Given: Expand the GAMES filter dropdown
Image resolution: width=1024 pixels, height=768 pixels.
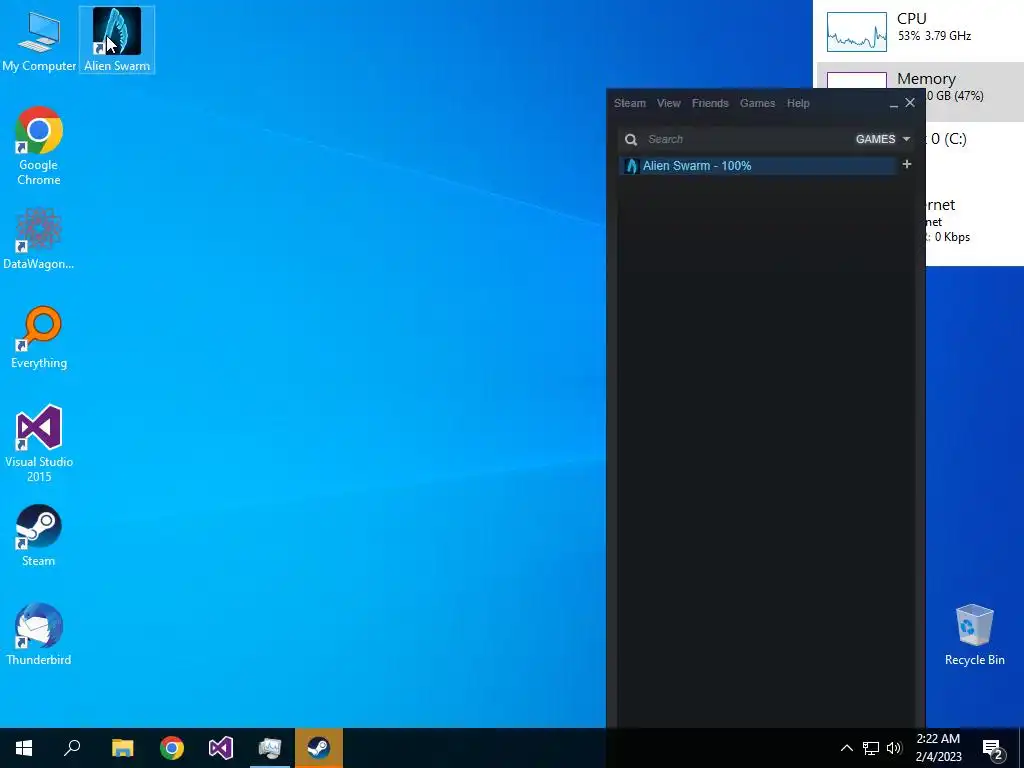Looking at the screenshot, I should 882,139.
